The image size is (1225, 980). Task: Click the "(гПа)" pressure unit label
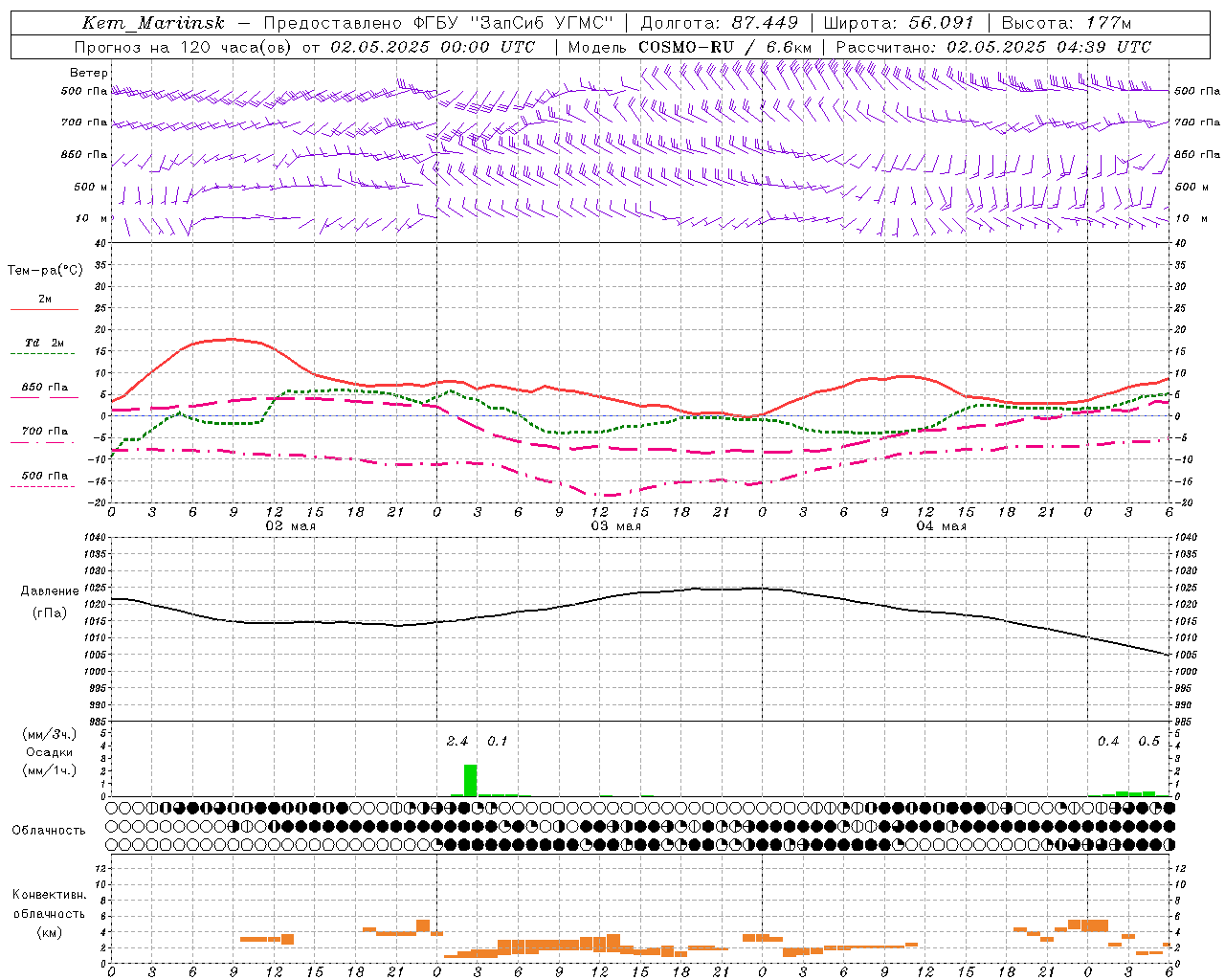tap(50, 613)
